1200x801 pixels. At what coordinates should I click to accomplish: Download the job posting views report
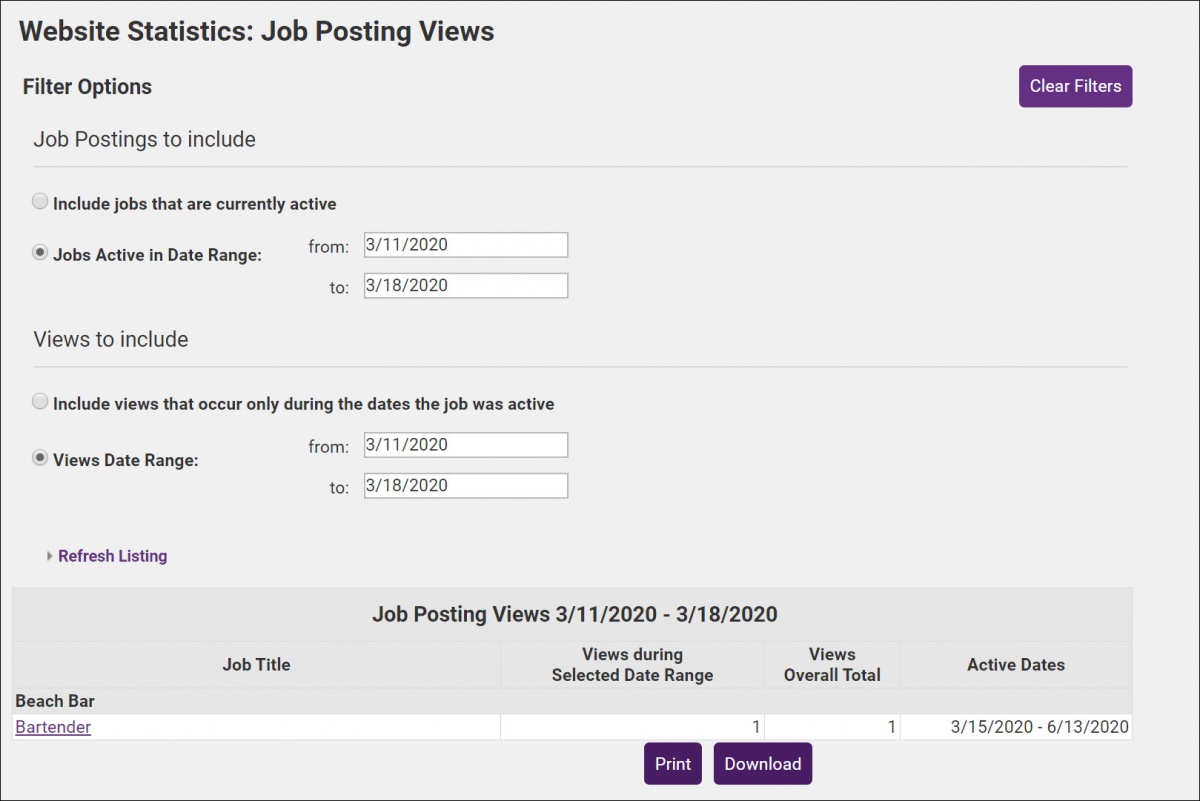[x=762, y=764]
